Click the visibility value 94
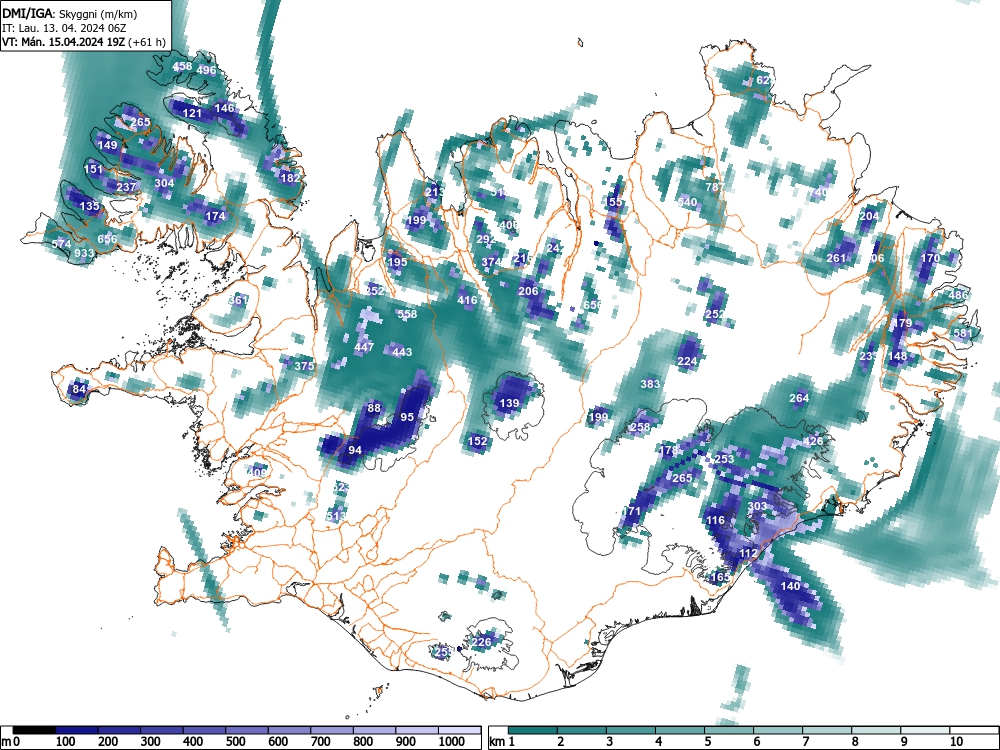This screenshot has height=750, width=1000. coord(355,450)
